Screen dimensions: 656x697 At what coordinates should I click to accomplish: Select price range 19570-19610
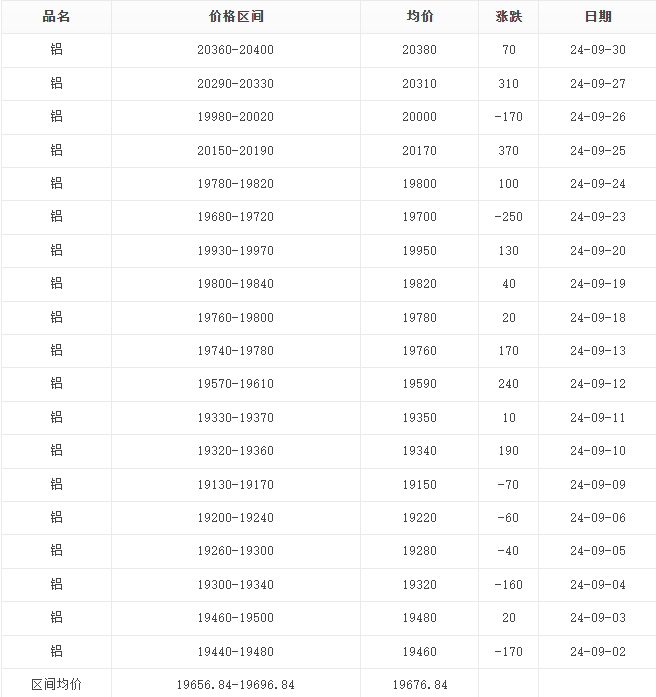click(235, 384)
